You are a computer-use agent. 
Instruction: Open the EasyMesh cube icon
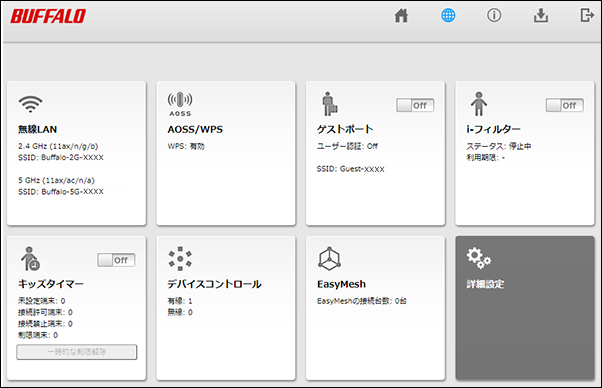(x=329, y=259)
